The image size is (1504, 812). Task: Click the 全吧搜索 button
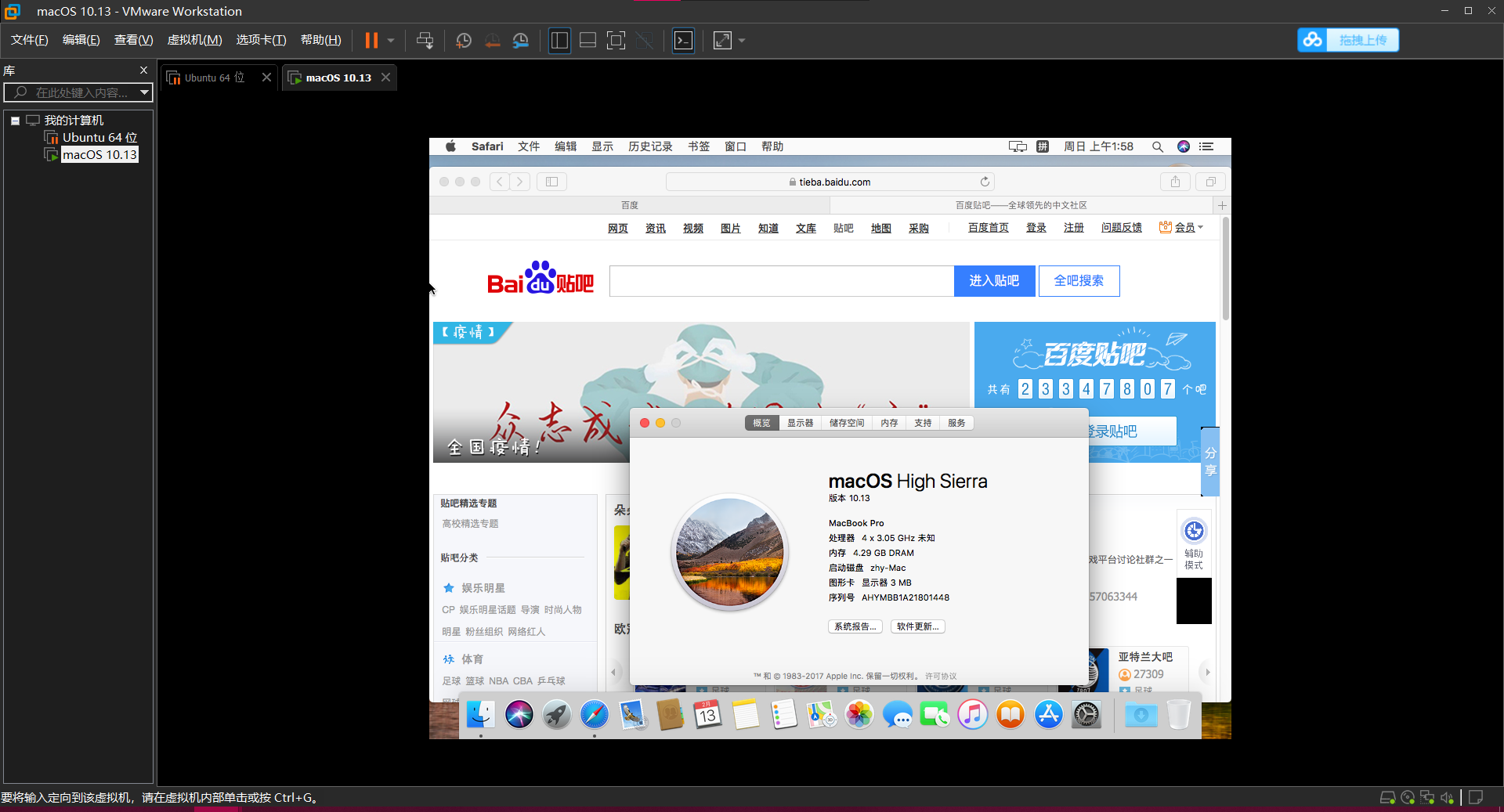[1079, 281]
